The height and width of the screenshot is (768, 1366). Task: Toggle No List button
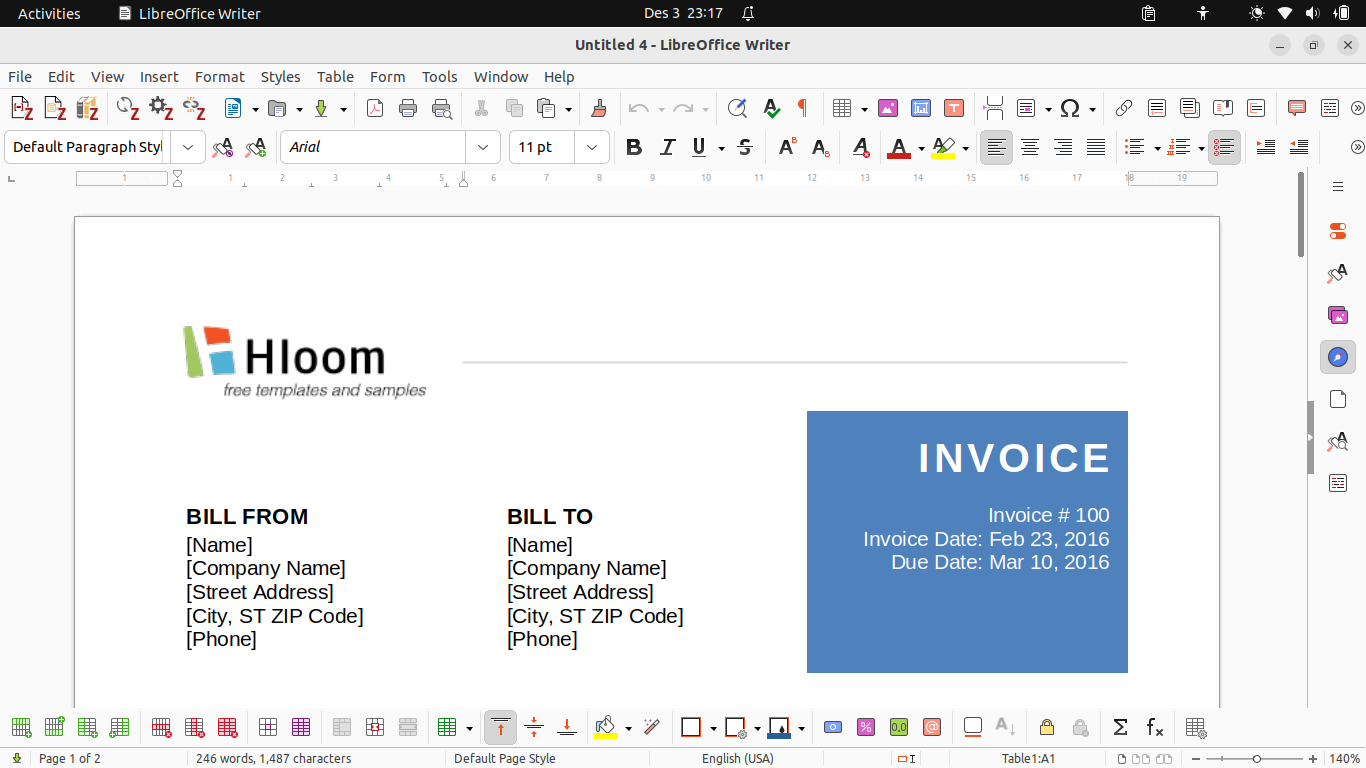[1224, 148]
